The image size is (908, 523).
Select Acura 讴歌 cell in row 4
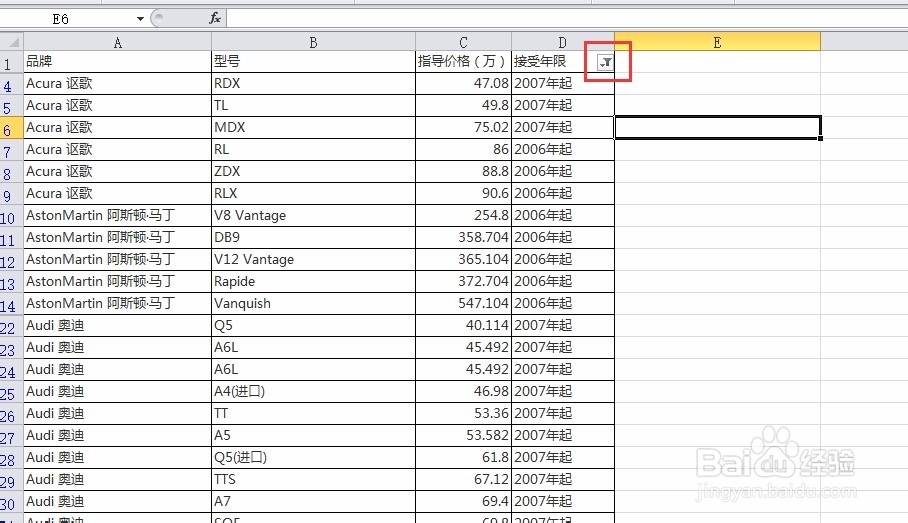pyautogui.click(x=118, y=83)
